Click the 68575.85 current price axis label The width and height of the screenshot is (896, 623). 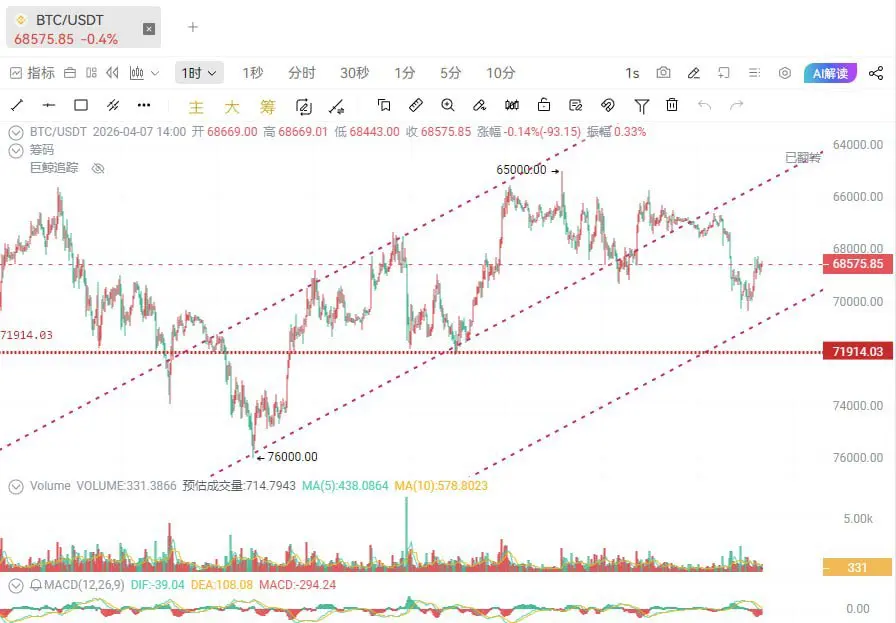857,264
